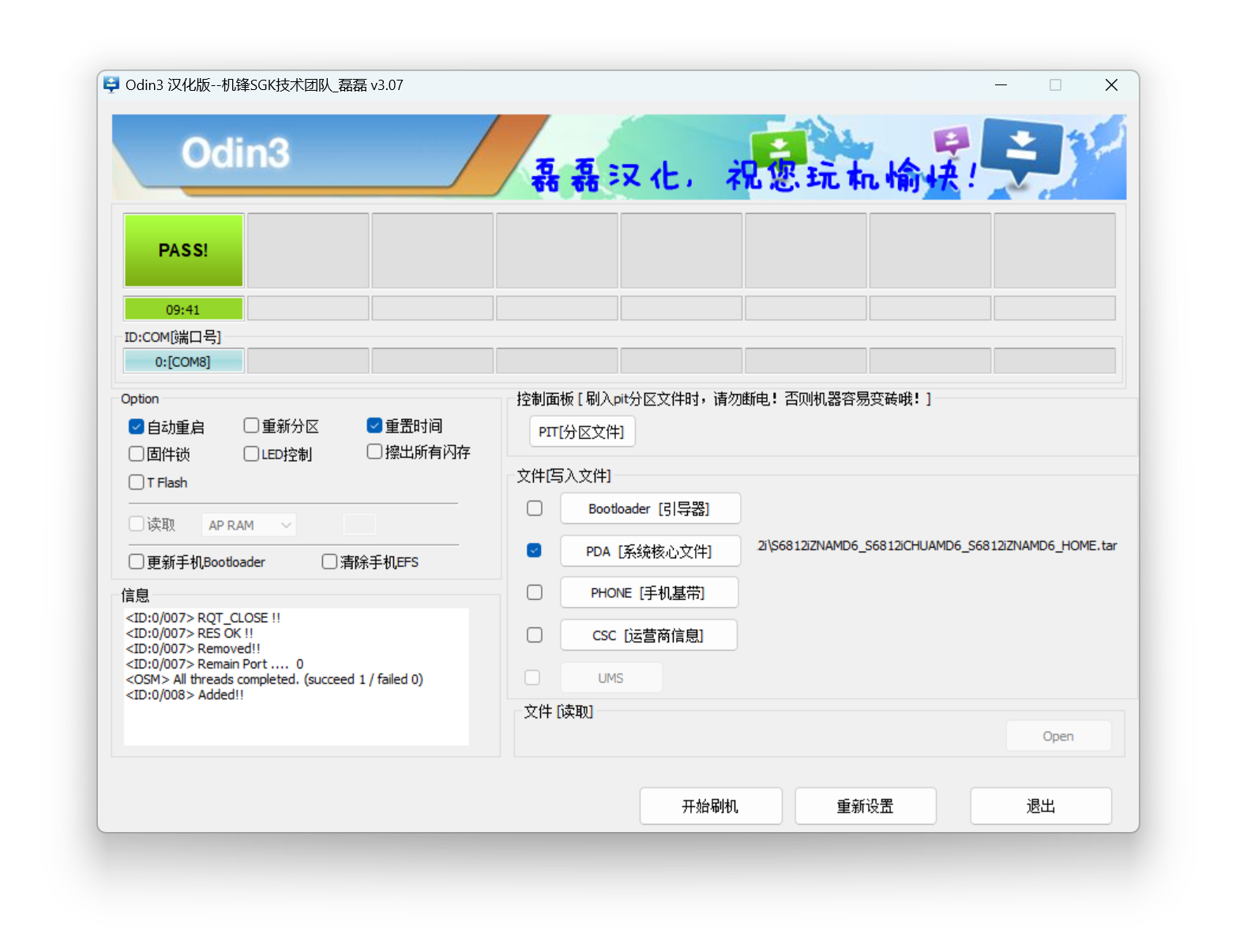Click the loaded HOME.tar file path
The image size is (1247, 952).
point(937,545)
